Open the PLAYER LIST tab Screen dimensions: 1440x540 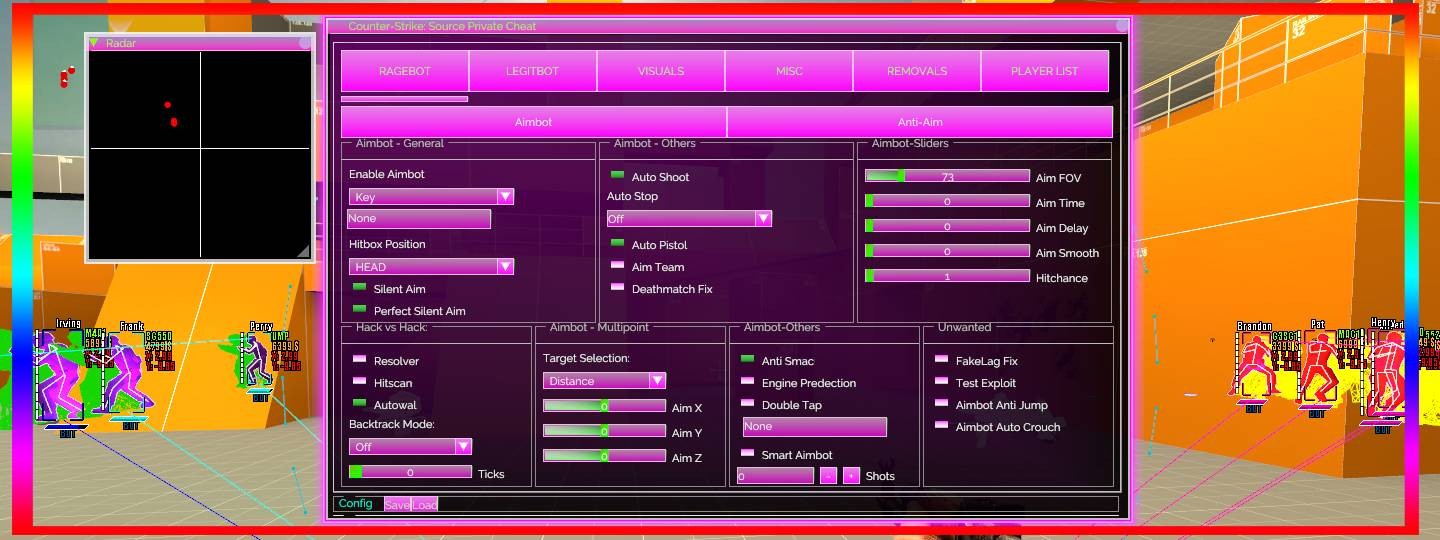pos(1045,71)
